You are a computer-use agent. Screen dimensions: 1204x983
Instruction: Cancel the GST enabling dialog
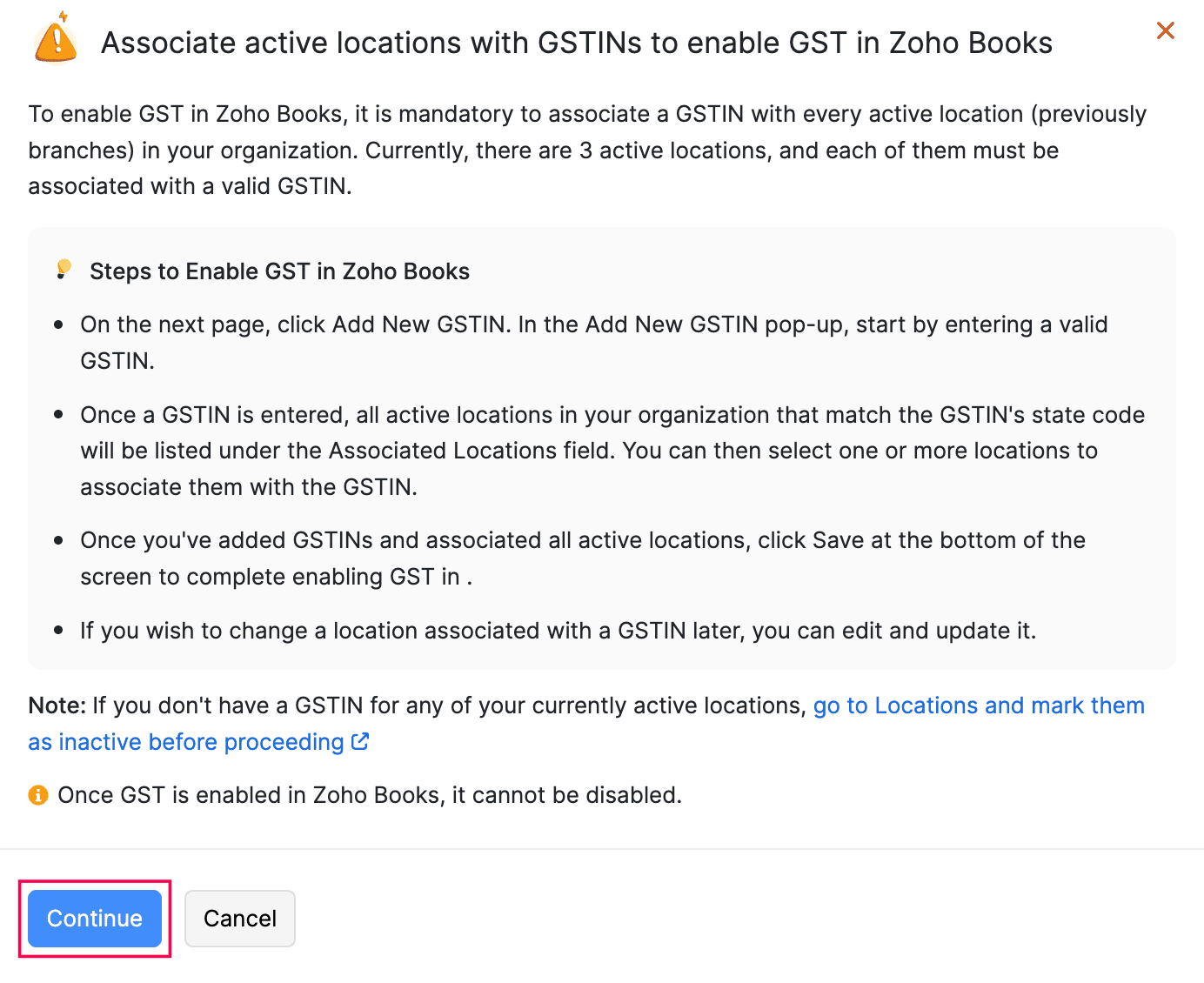point(239,919)
